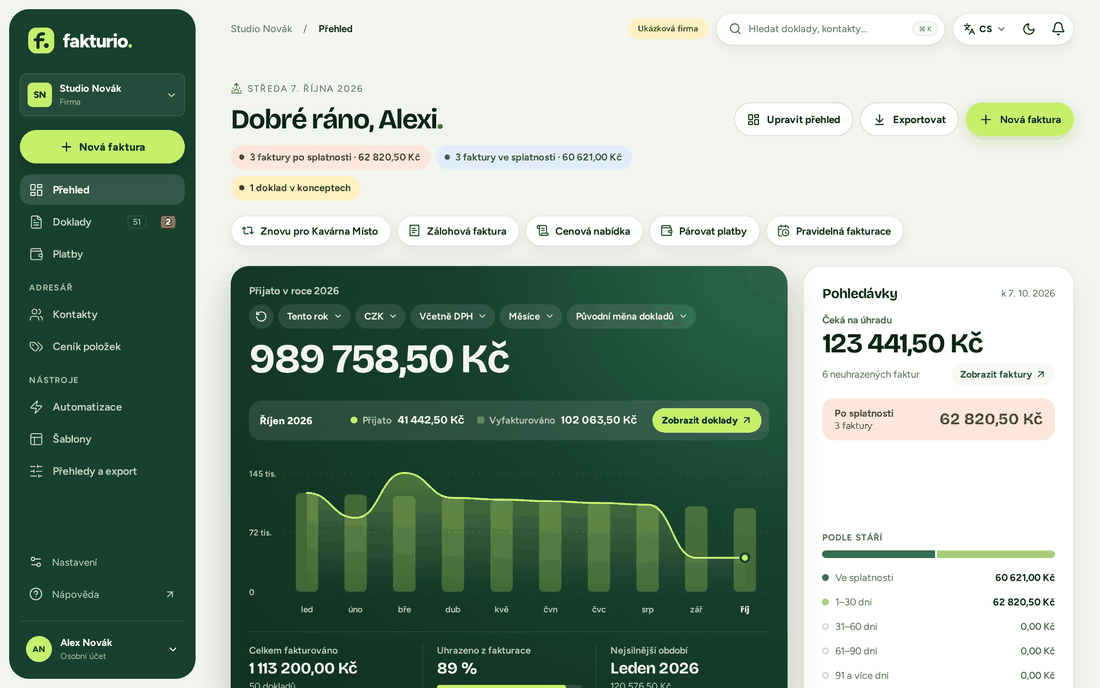Click Upravit přehled button

pyautogui.click(x=793, y=120)
